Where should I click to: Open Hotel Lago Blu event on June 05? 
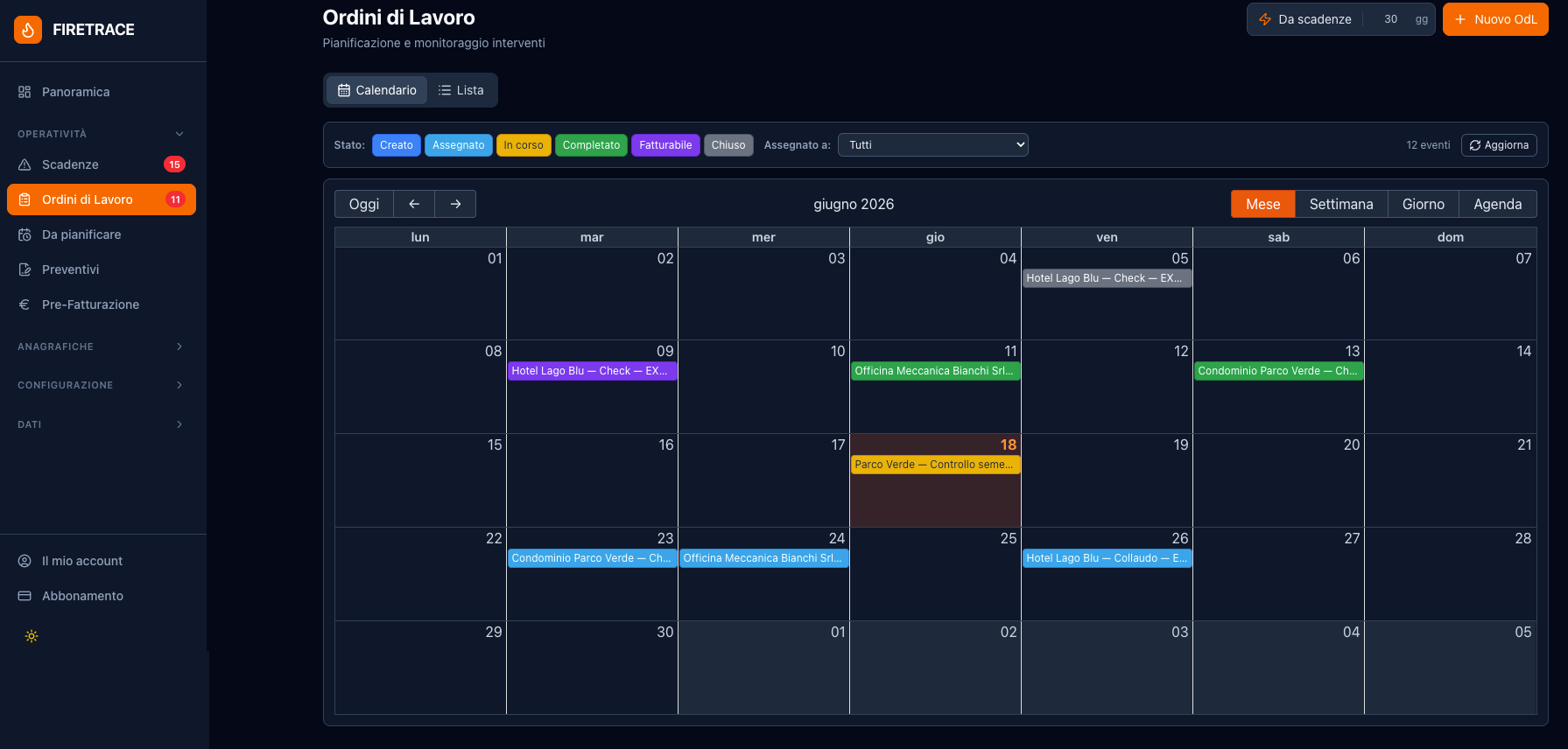[1107, 278]
